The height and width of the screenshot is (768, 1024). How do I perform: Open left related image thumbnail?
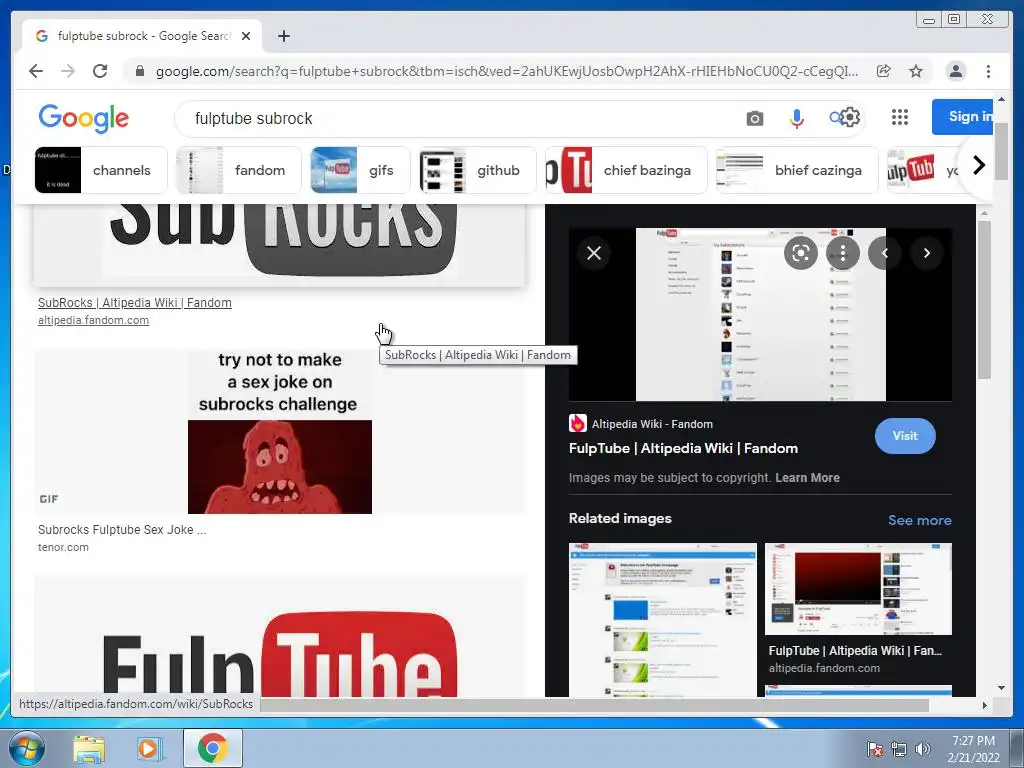663,620
